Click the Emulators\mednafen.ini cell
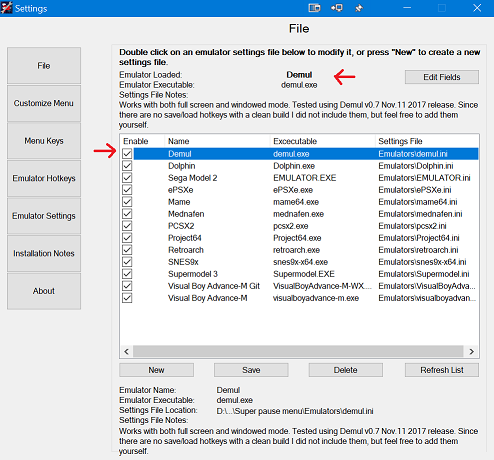494x460 pixels. [420, 214]
